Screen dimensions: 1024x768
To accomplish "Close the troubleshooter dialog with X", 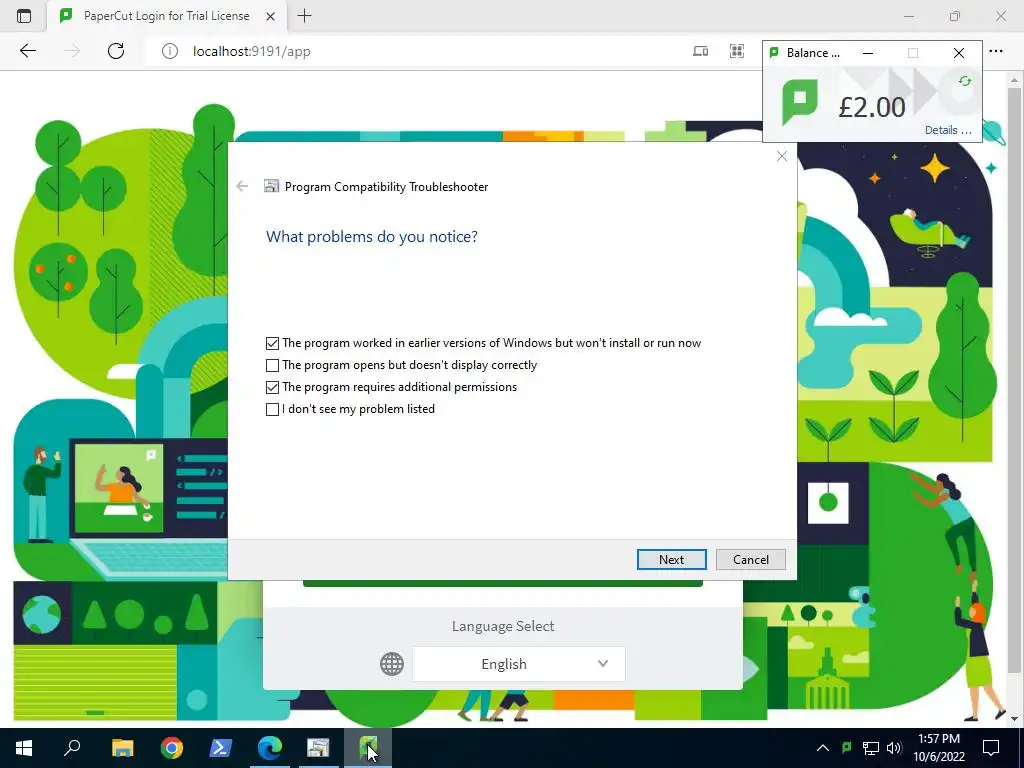I will tap(782, 156).
